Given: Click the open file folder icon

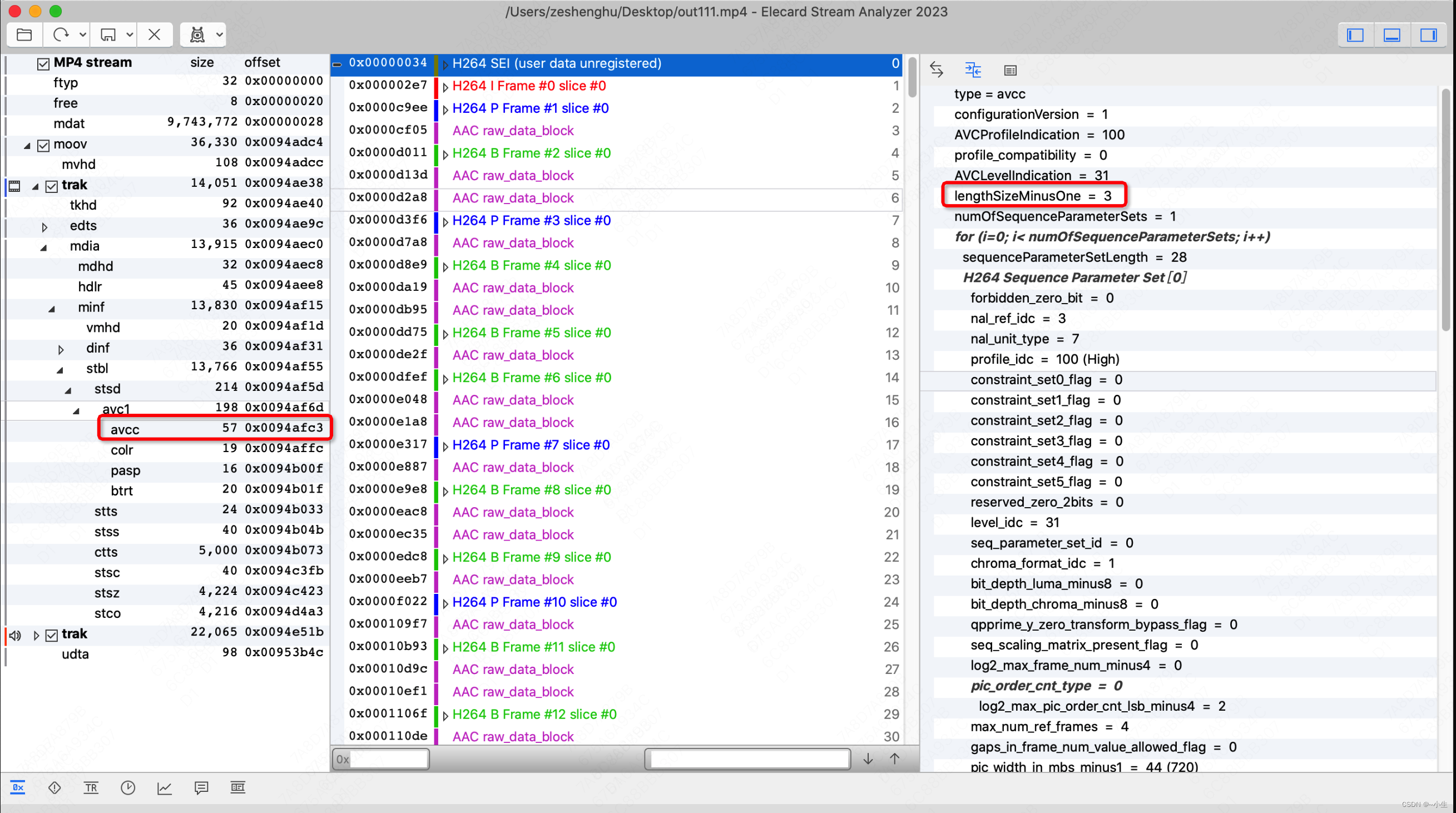Looking at the screenshot, I should (x=24, y=35).
